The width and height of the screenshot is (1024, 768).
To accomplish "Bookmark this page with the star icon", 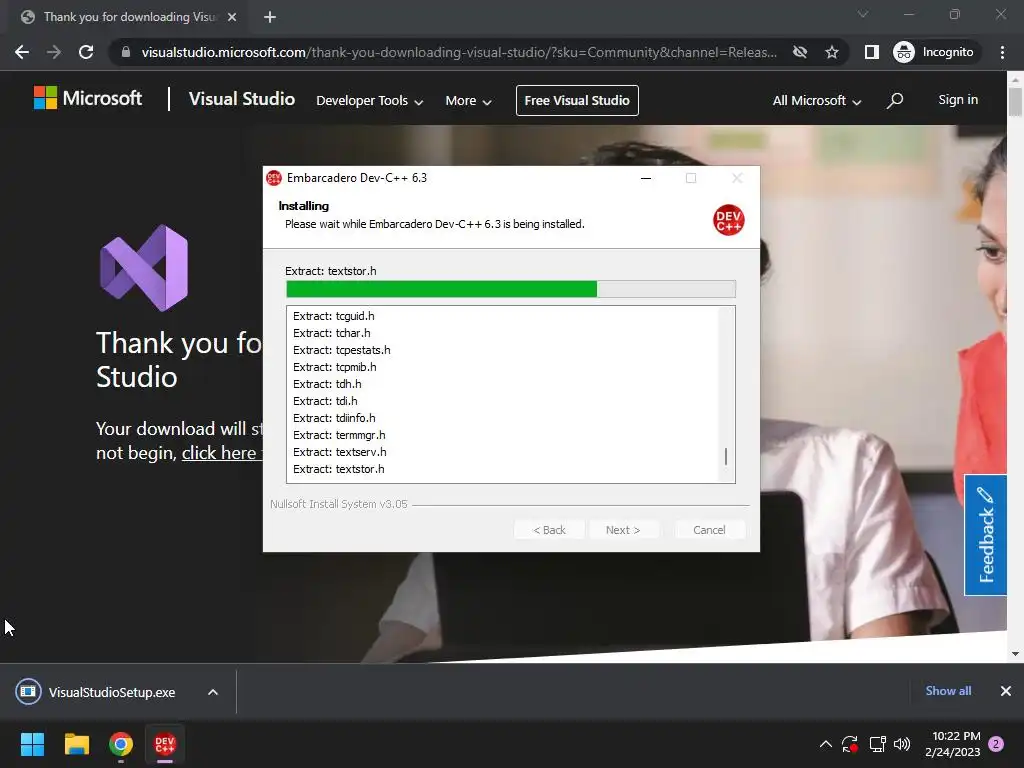I will pos(831,52).
